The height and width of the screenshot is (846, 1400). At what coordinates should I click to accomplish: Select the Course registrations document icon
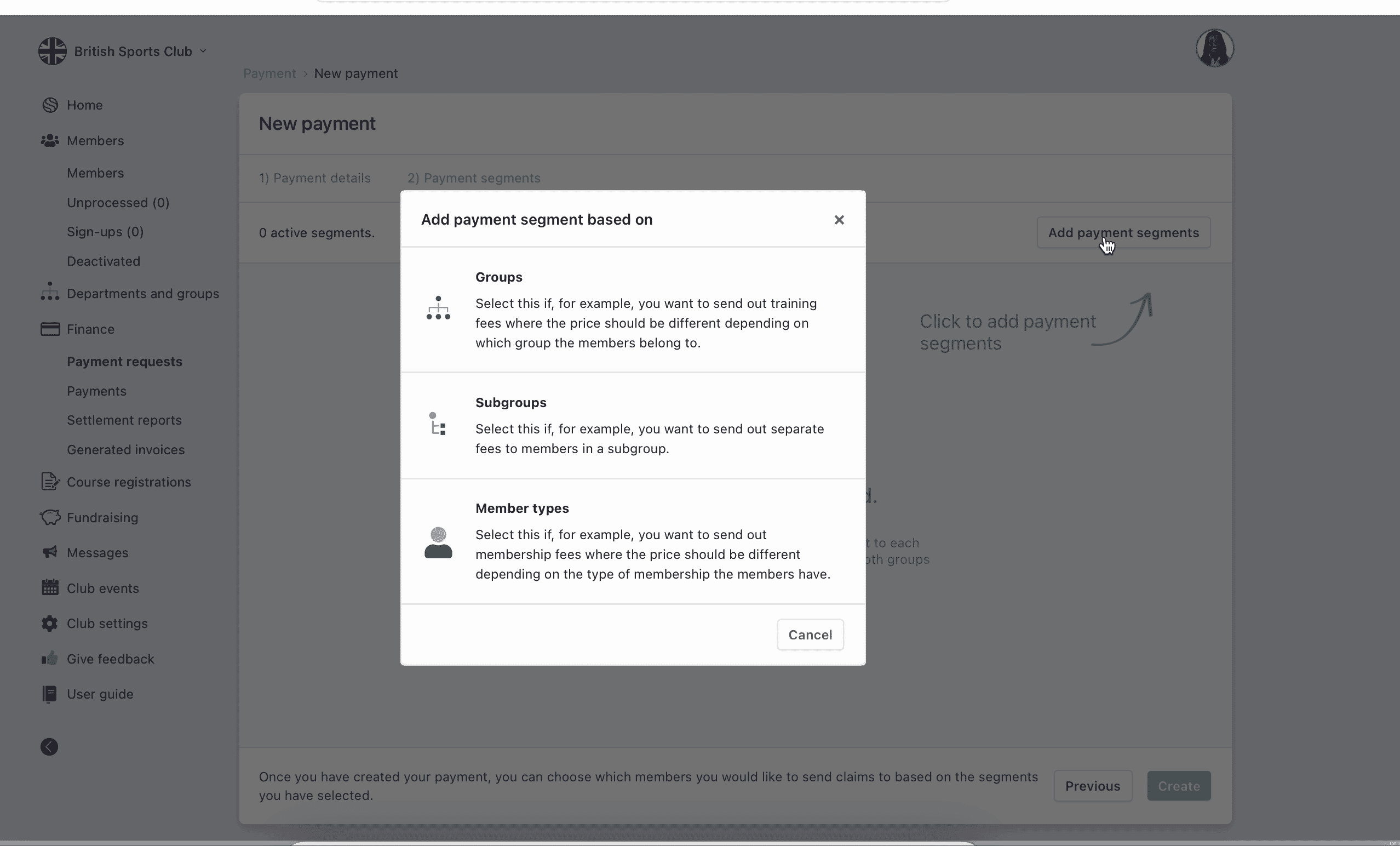point(50,482)
